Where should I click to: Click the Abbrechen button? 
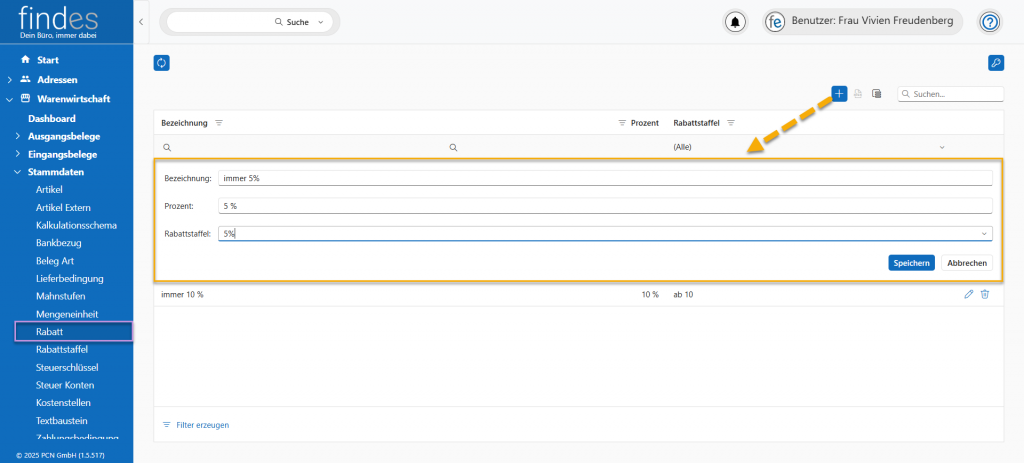pos(967,263)
